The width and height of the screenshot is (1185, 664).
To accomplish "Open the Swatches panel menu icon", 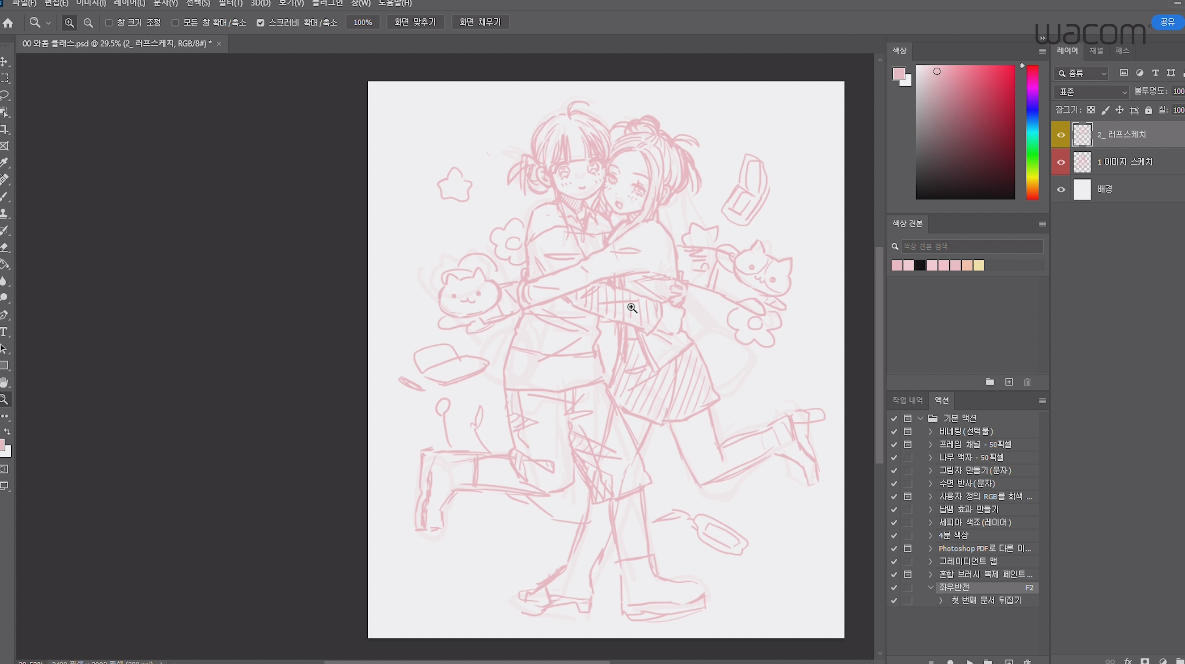I will point(1042,224).
